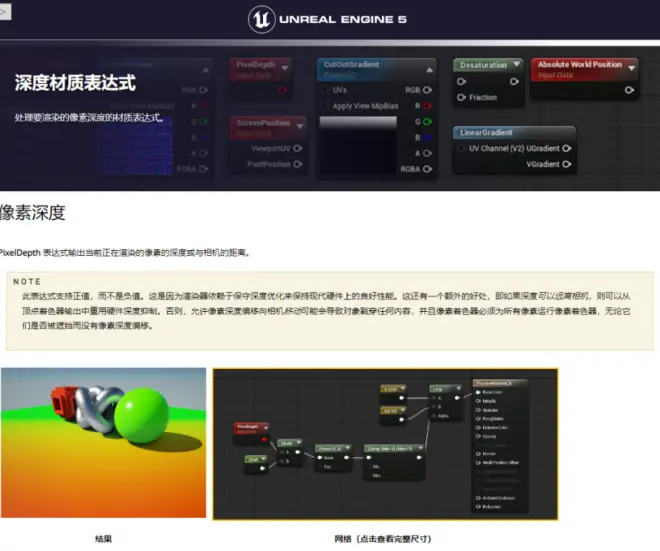Collapse the CutOutGradient node with its arrow
This screenshot has height=551, width=660.
point(430,69)
